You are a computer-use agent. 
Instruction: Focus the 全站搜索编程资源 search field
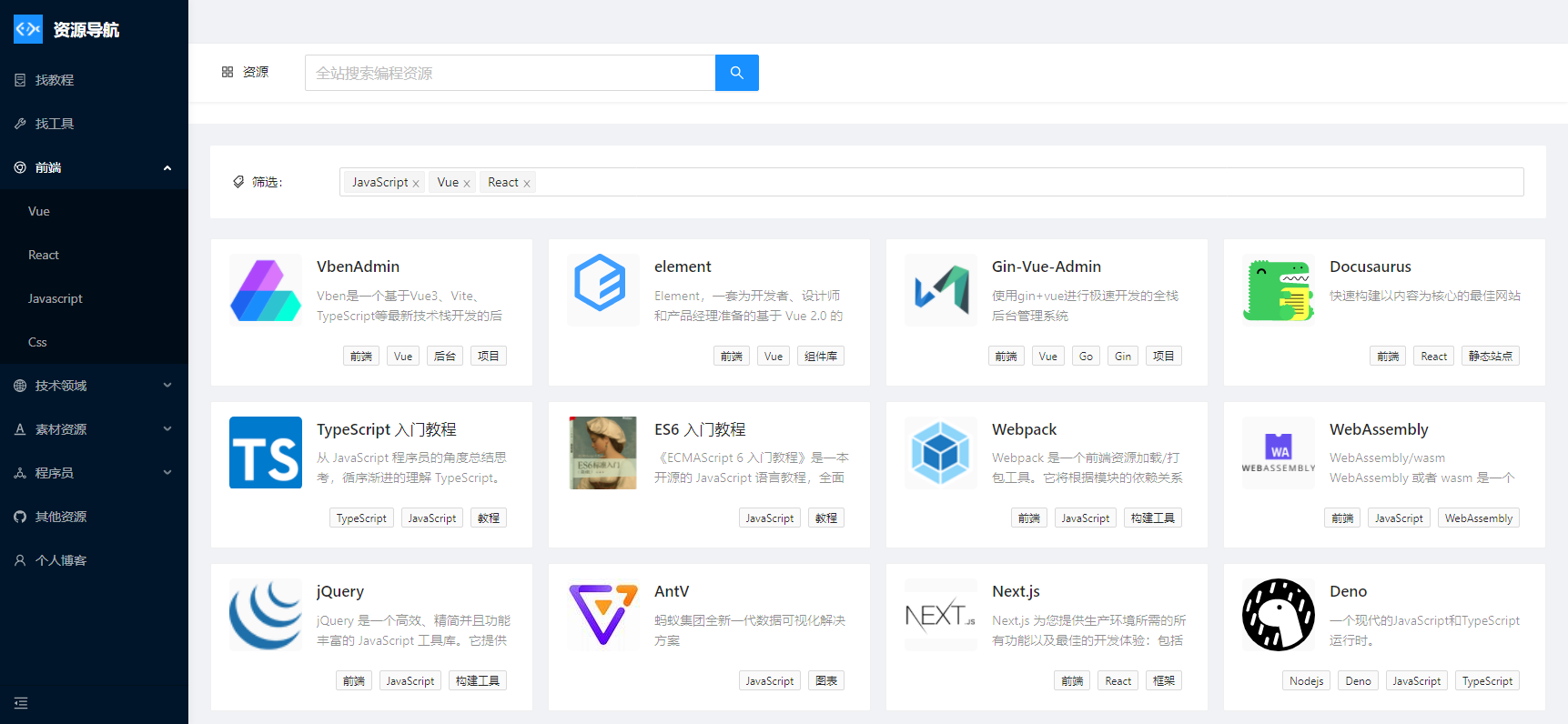click(x=510, y=73)
